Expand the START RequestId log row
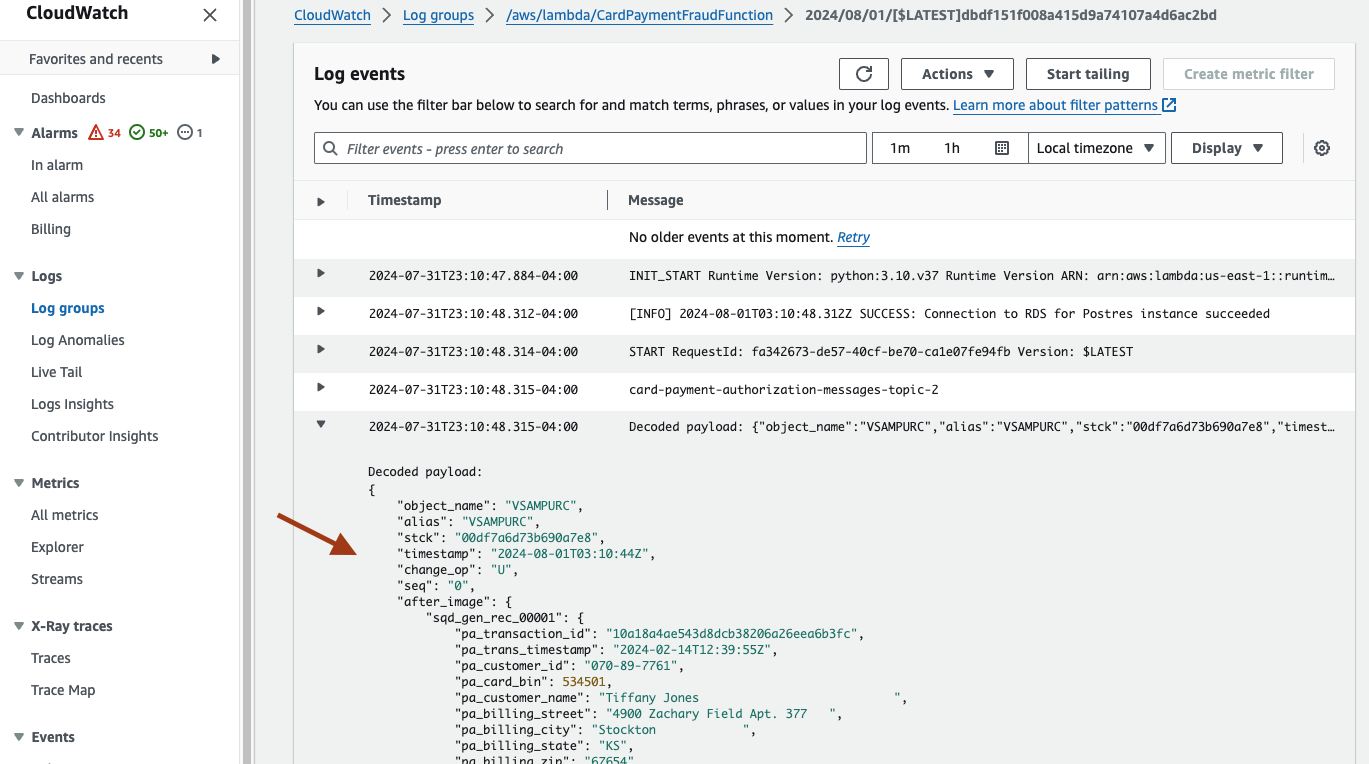 (321, 349)
